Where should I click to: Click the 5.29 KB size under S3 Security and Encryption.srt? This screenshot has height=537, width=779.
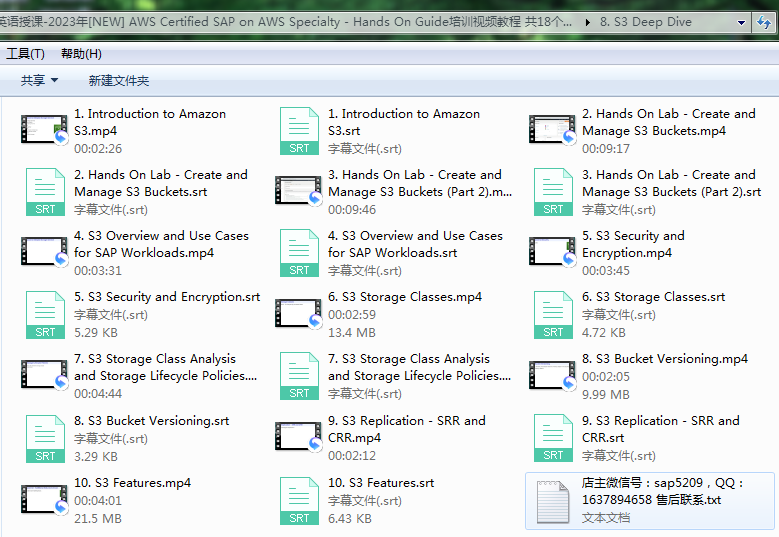(x=96, y=333)
